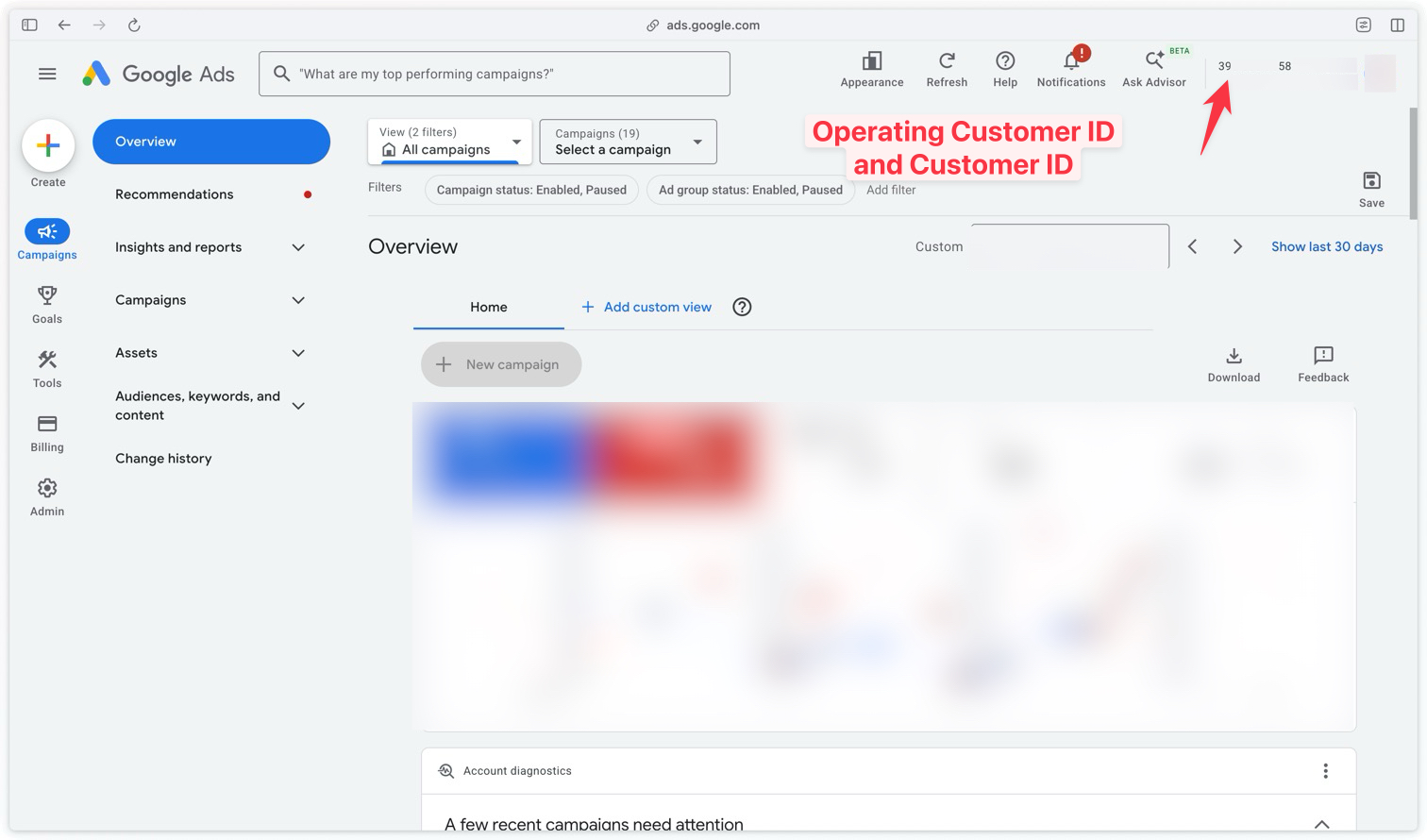
Task: Edit Campaign status filter chip
Action: click(531, 190)
